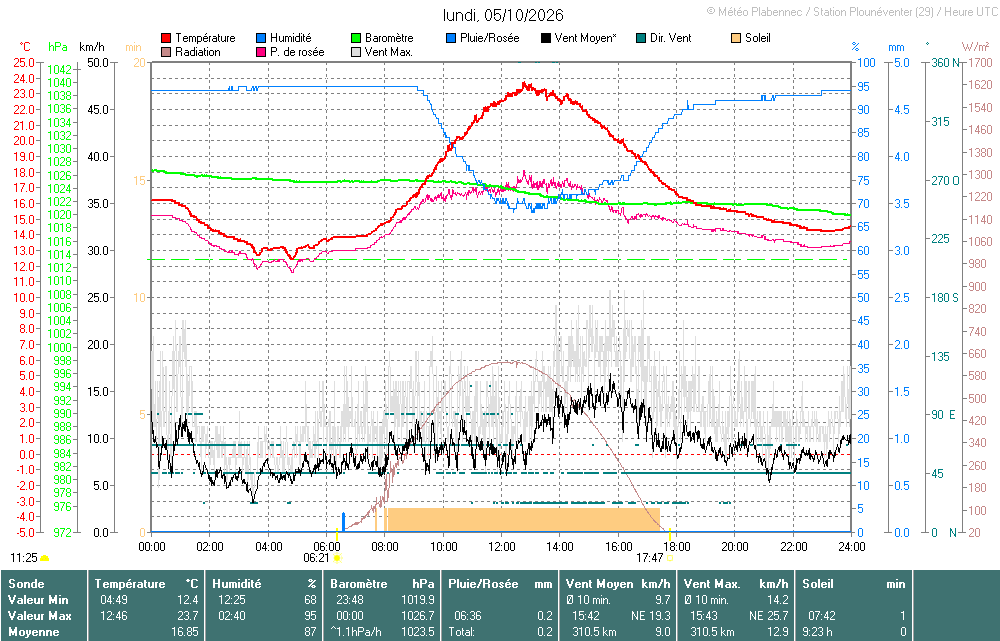The image size is (1000, 641).
Task: Click the mean wind max 'NE 19.3'
Action: click(x=651, y=616)
